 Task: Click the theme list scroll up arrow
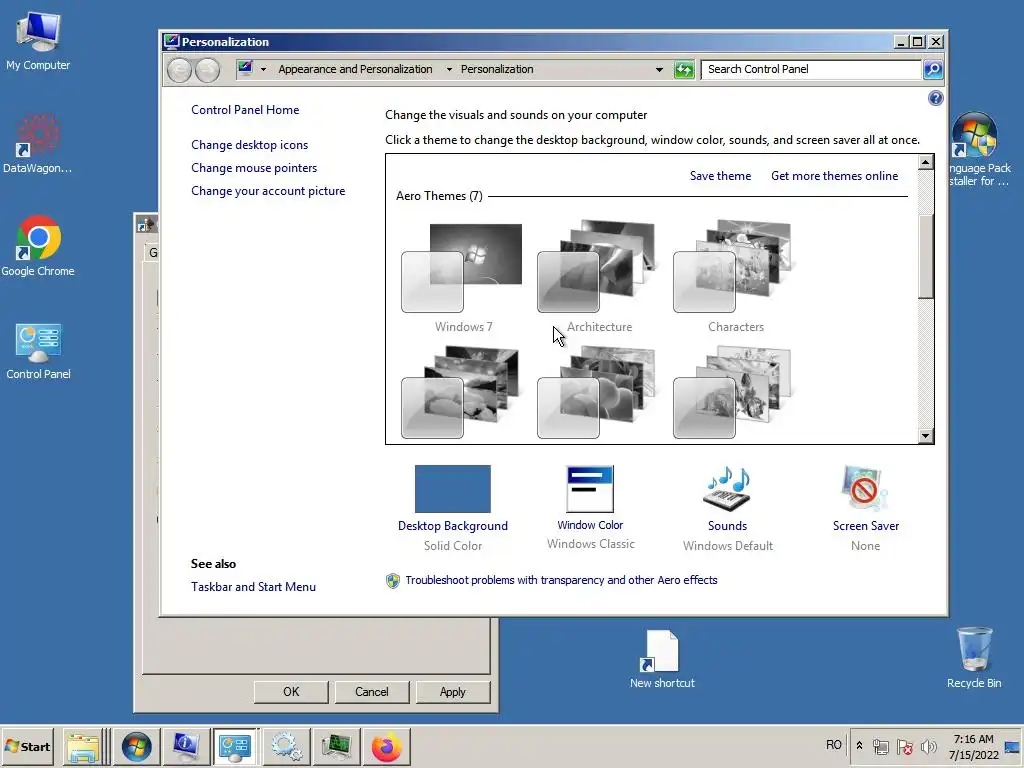(925, 162)
